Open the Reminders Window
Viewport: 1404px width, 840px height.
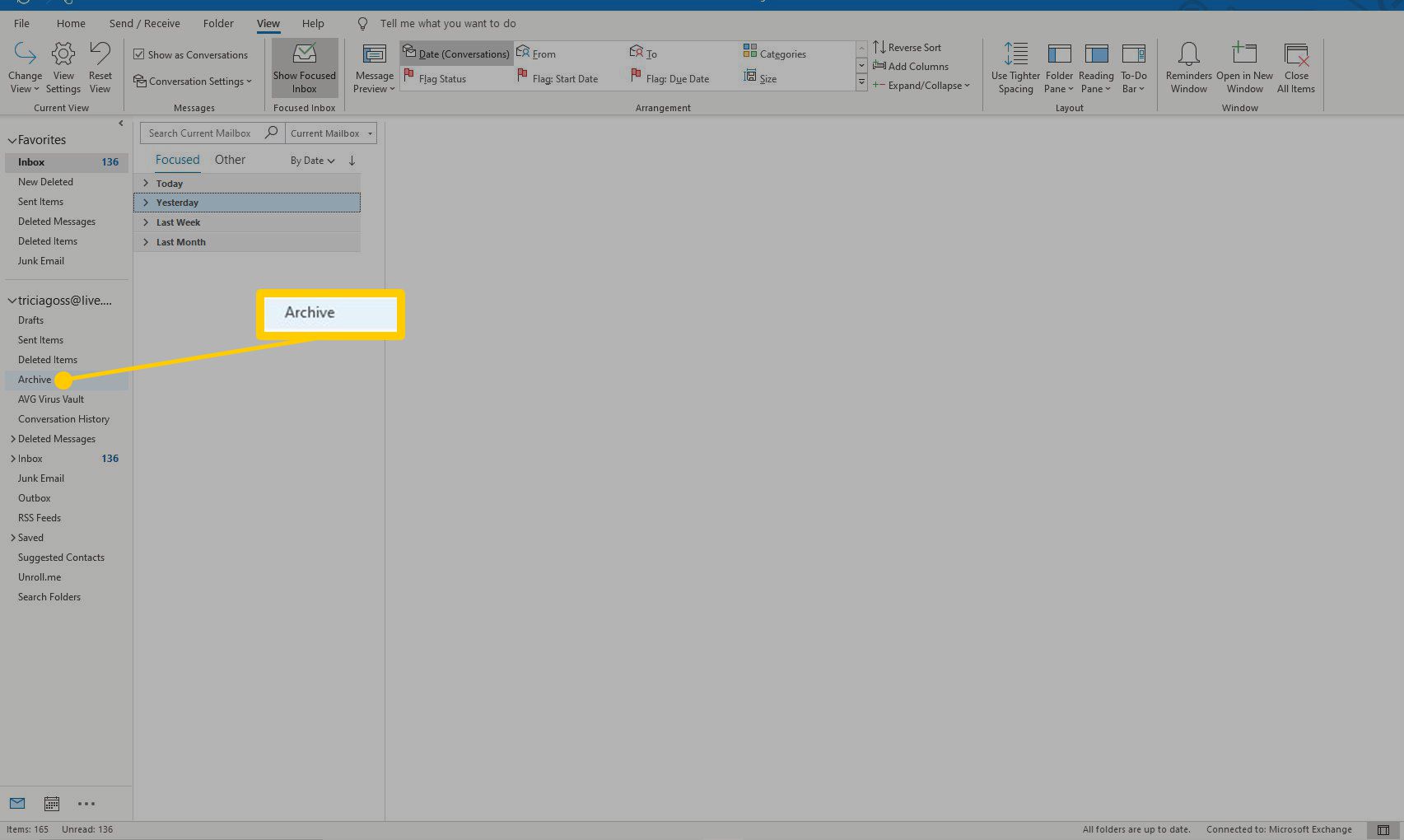pyautogui.click(x=1188, y=68)
